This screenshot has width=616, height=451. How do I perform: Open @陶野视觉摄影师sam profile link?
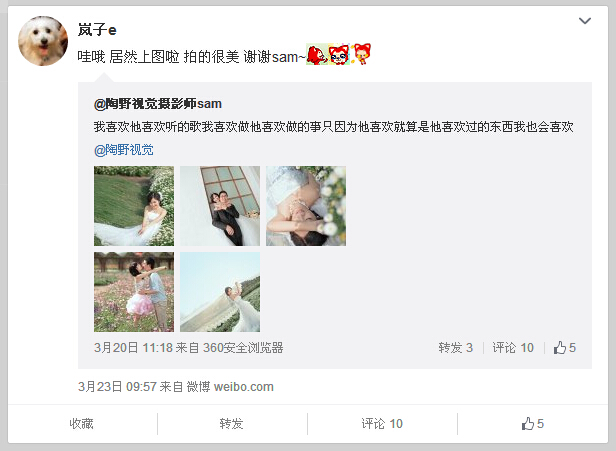[158, 104]
